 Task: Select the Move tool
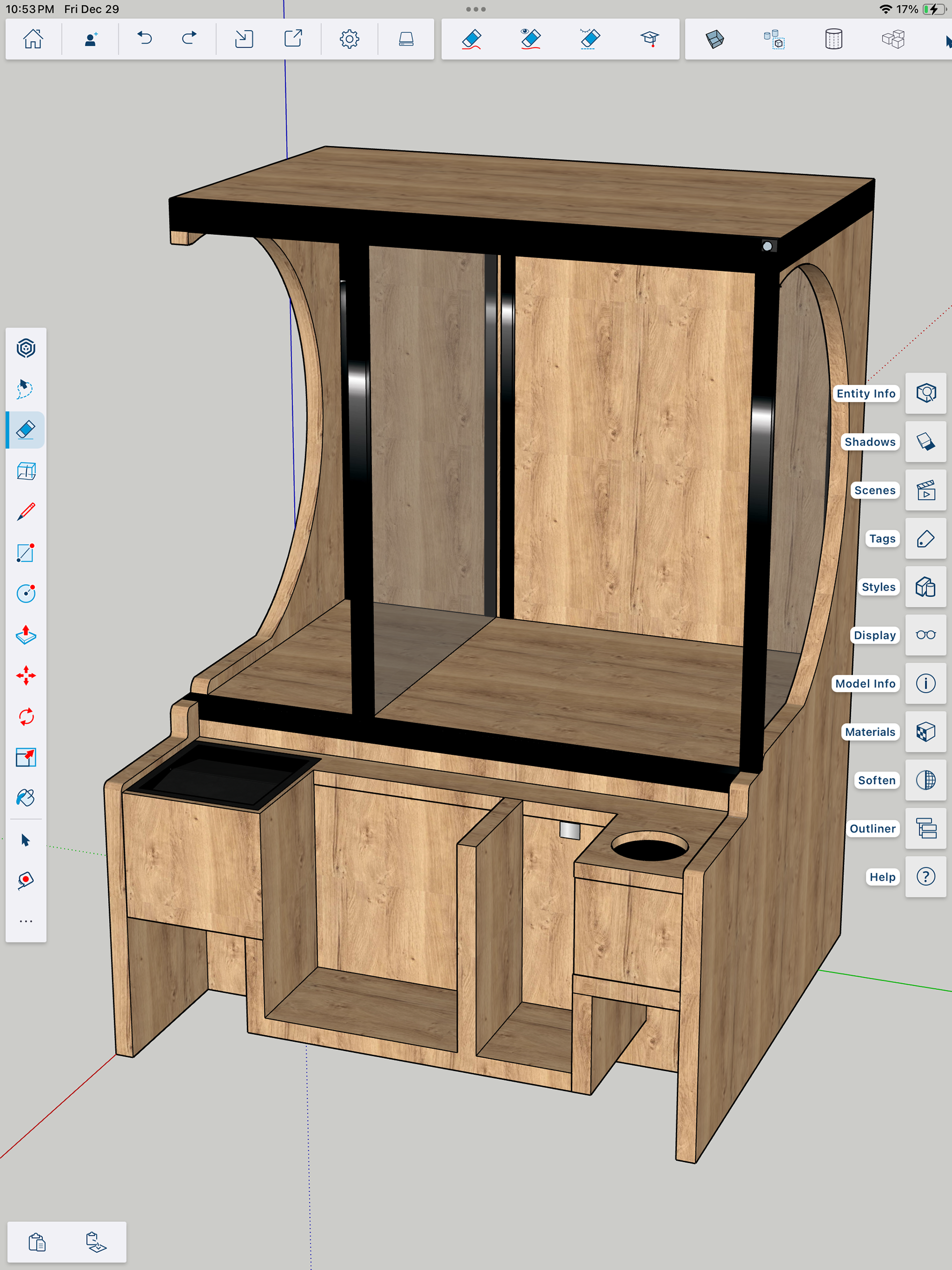pyautogui.click(x=26, y=676)
